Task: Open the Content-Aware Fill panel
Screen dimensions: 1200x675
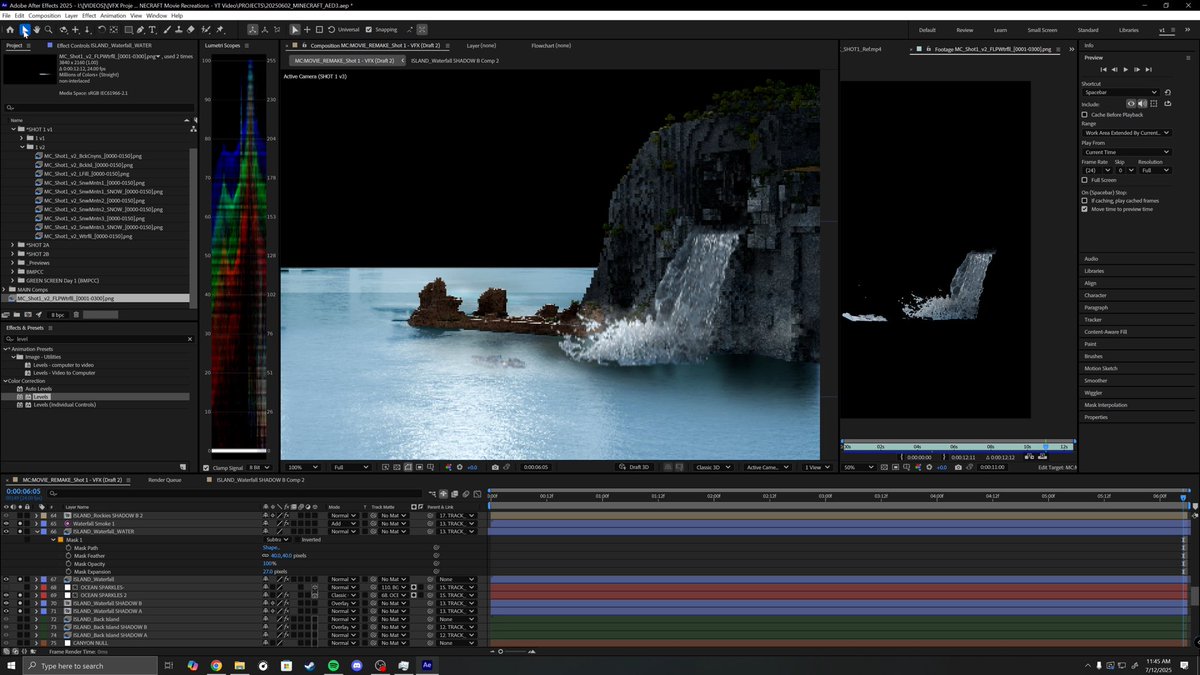Action: [1106, 332]
